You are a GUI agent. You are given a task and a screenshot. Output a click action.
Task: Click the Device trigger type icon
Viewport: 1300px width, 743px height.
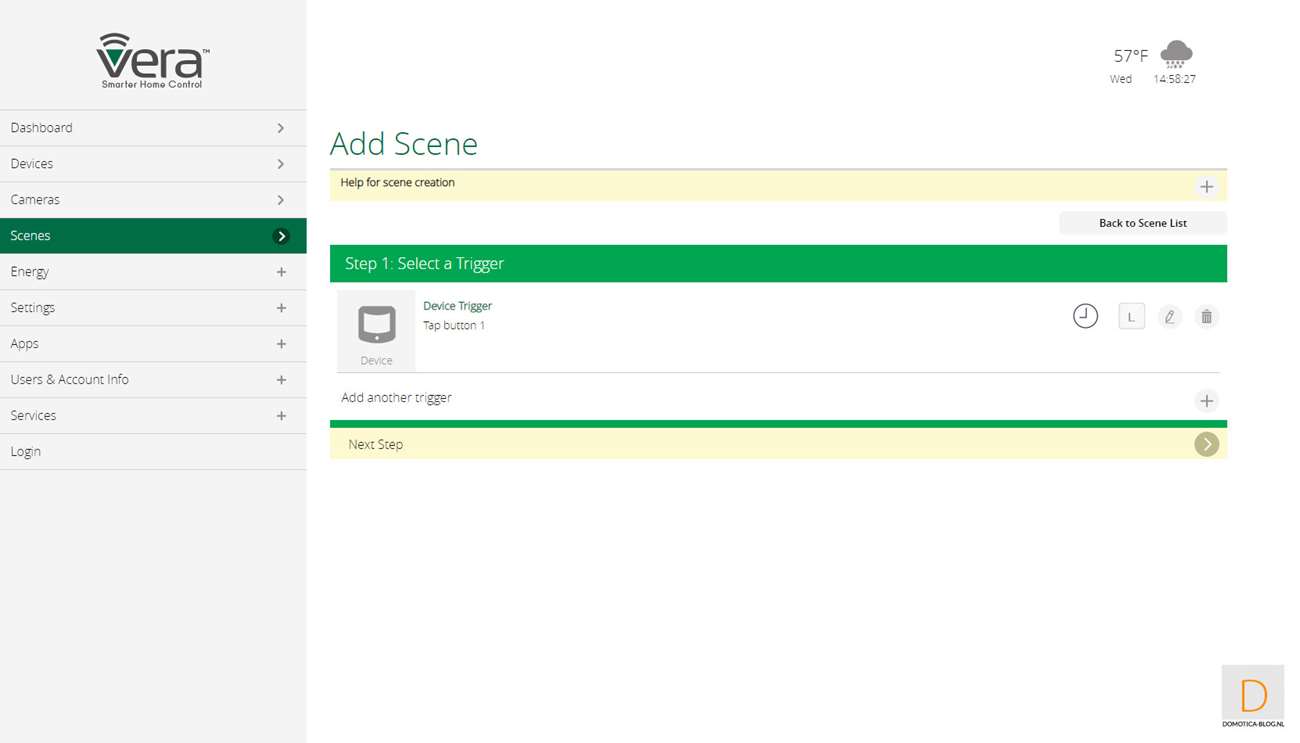(376, 326)
